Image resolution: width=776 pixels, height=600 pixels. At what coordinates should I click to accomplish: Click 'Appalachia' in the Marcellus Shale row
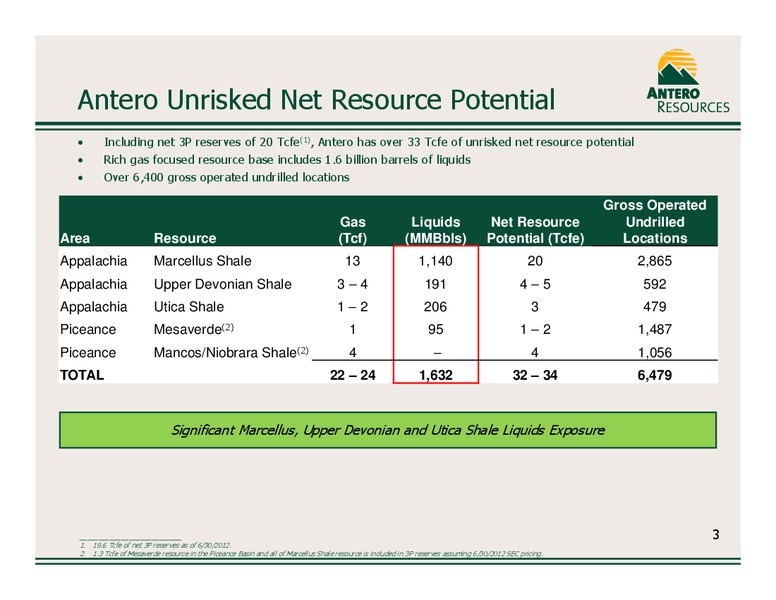coord(94,261)
